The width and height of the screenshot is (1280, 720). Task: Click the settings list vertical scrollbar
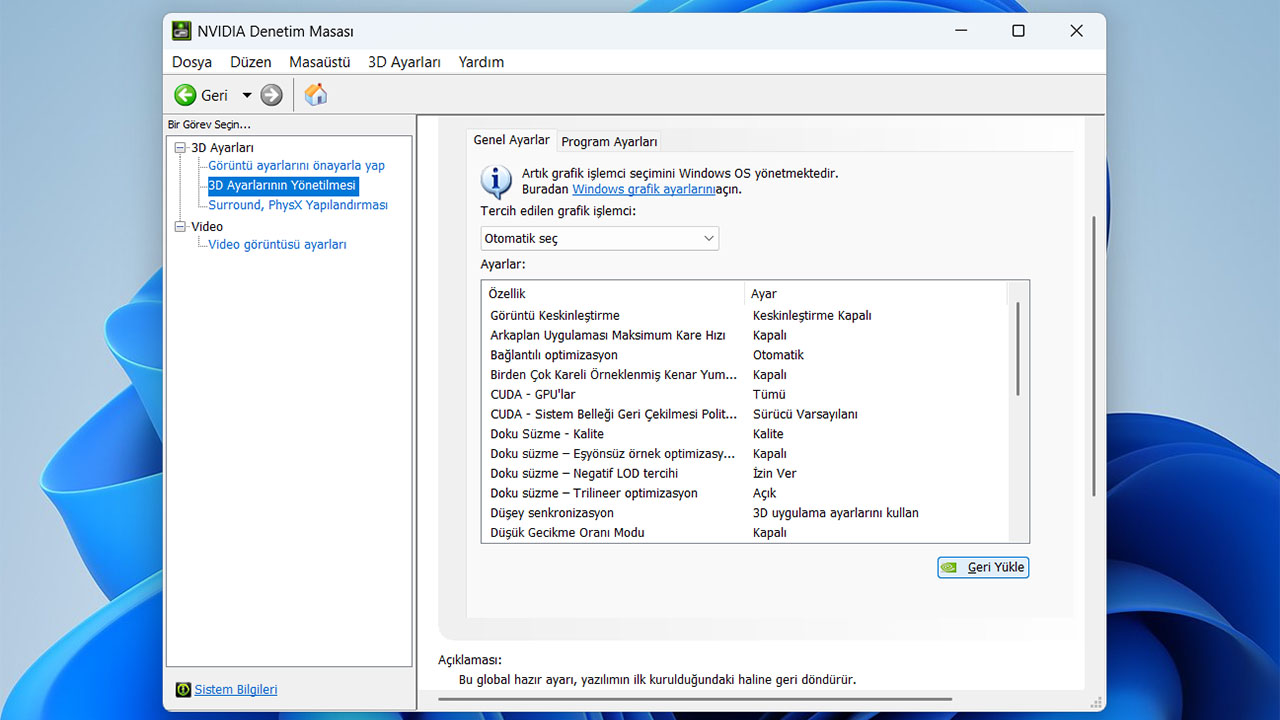[x=1018, y=350]
